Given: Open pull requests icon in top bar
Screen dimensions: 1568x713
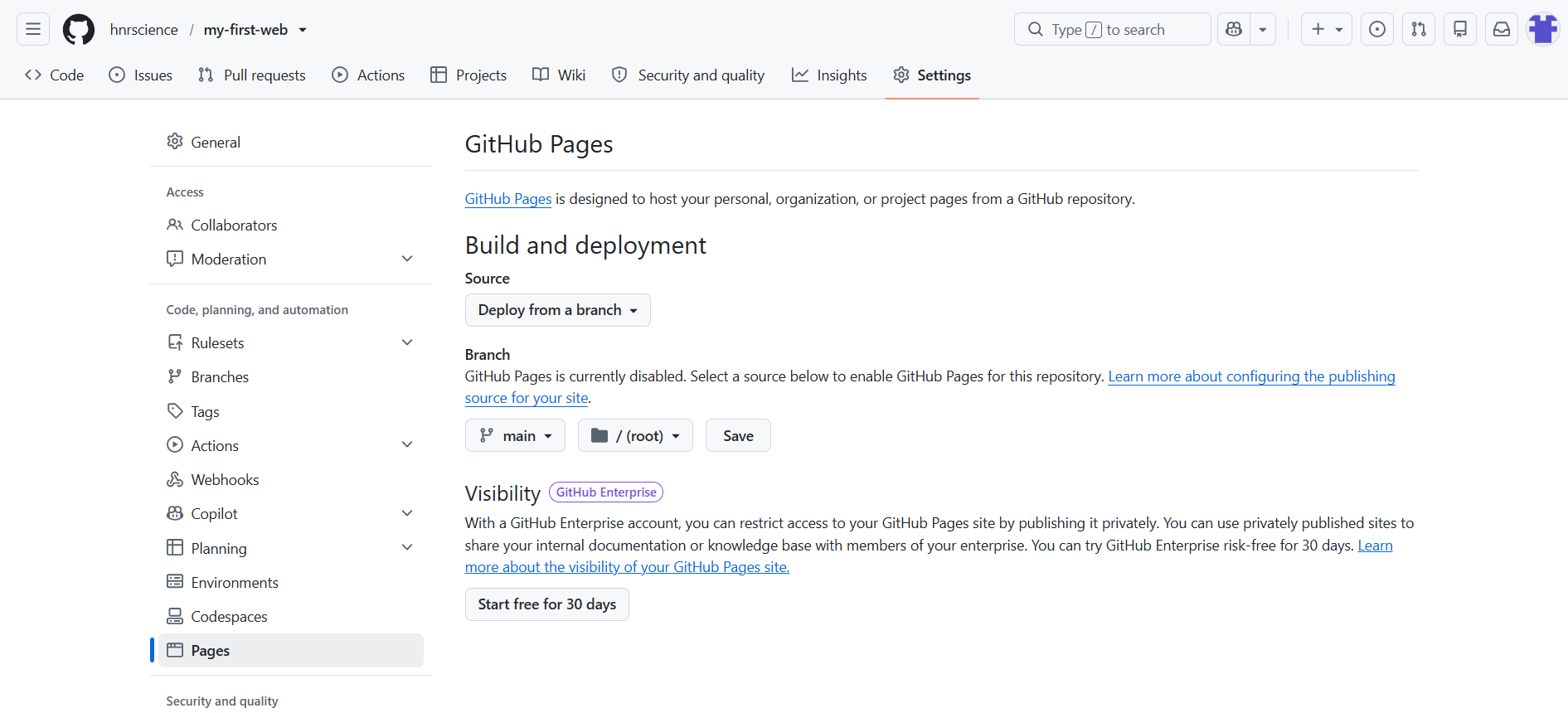Looking at the screenshot, I should click(1419, 29).
